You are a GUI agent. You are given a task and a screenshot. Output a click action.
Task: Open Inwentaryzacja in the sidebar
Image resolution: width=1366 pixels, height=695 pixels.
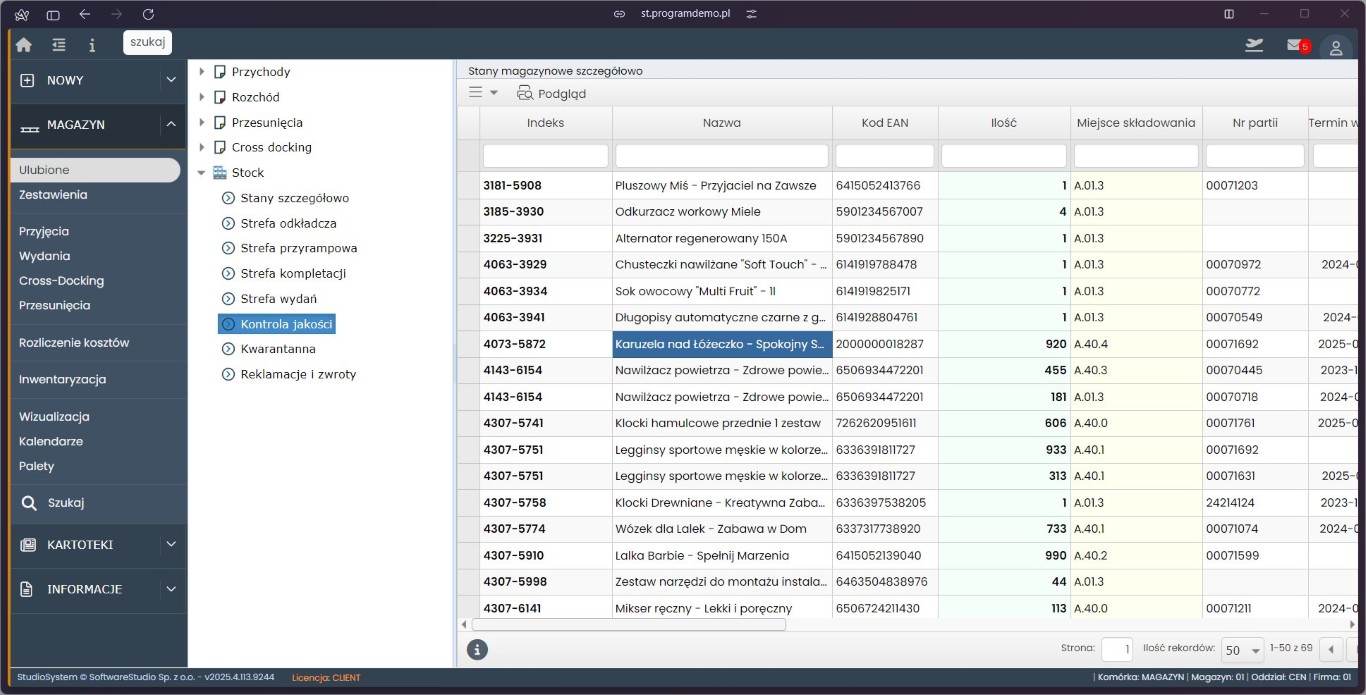pyautogui.click(x=62, y=380)
